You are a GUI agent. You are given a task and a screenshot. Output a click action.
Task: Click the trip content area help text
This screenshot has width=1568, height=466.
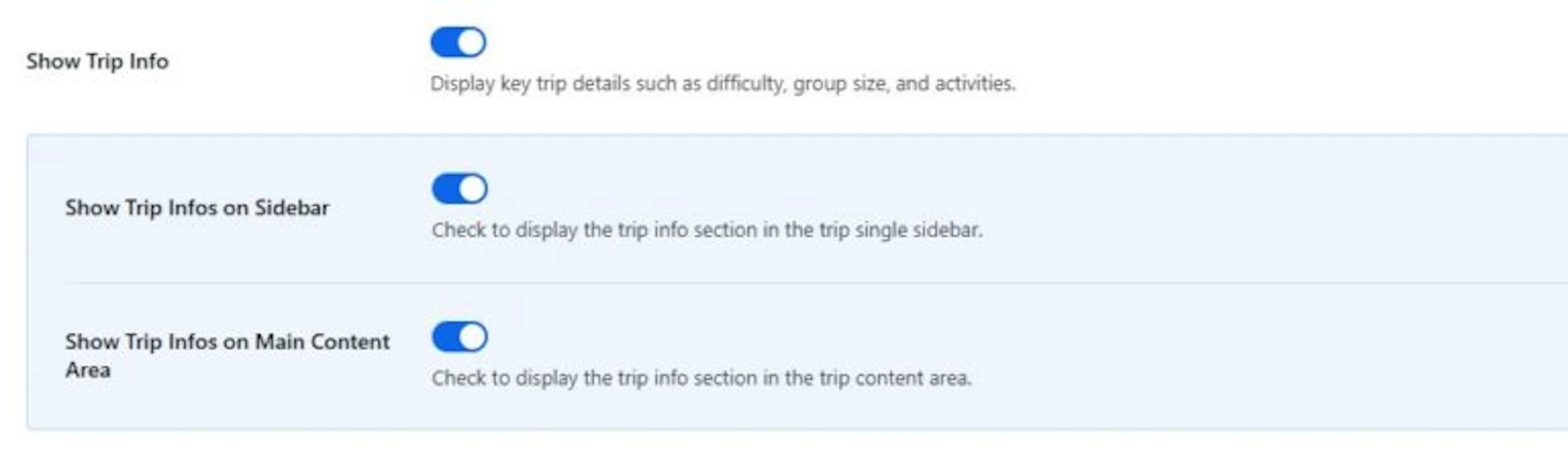pyautogui.click(x=702, y=378)
